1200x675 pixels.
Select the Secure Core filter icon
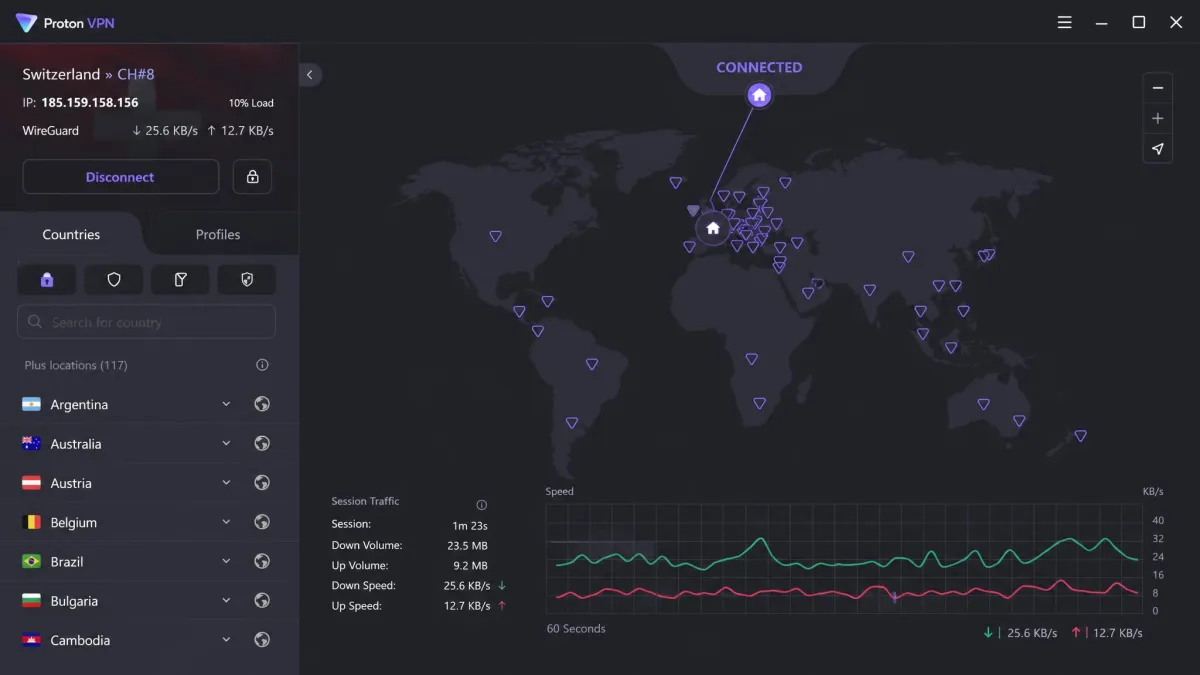[x=47, y=280]
